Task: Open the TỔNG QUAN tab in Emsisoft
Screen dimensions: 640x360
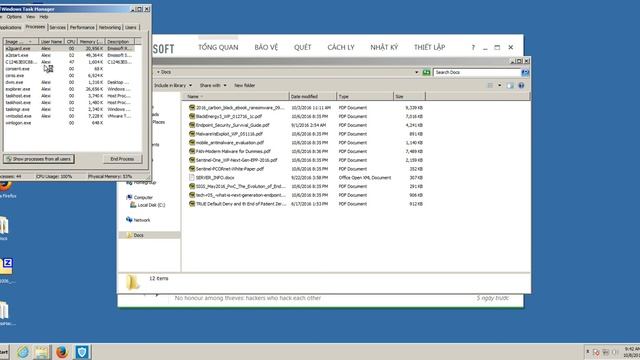Action: 218,47
